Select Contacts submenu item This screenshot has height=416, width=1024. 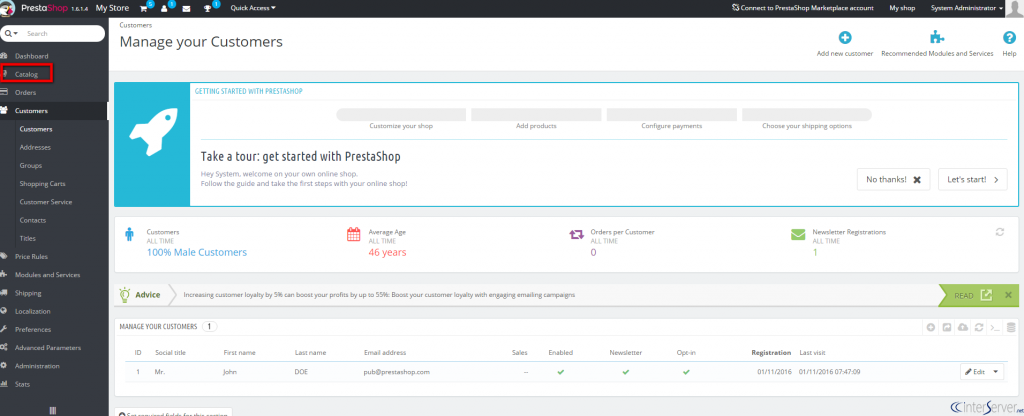(33, 221)
